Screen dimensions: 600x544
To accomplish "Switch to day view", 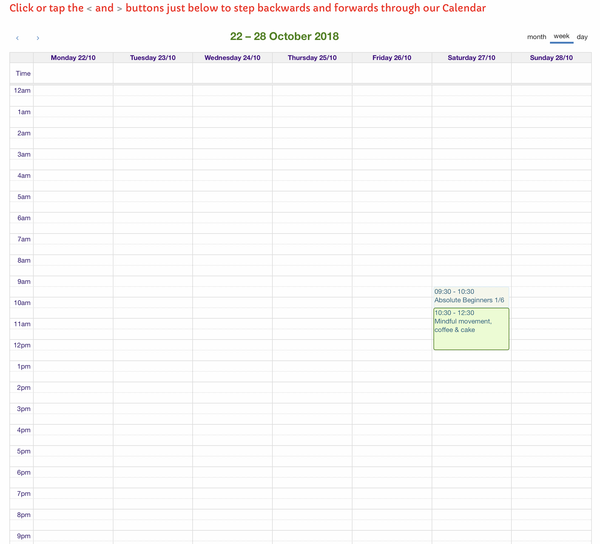I will pyautogui.click(x=582, y=37).
